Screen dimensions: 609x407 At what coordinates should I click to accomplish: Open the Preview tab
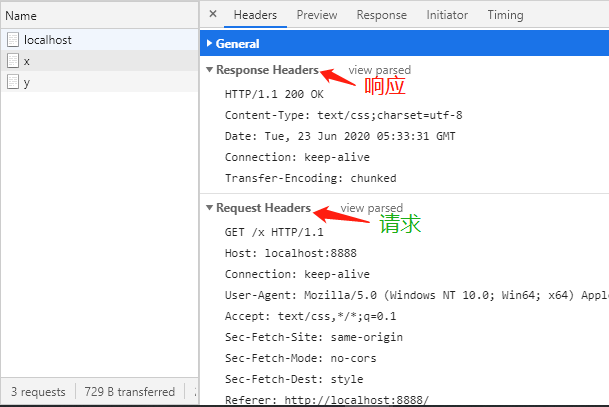(x=317, y=15)
